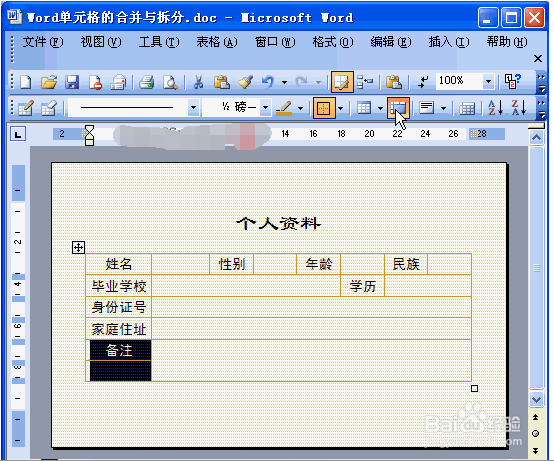Open the 100% zoom dropdown
The height and width of the screenshot is (461, 554).
pyautogui.click(x=488, y=81)
